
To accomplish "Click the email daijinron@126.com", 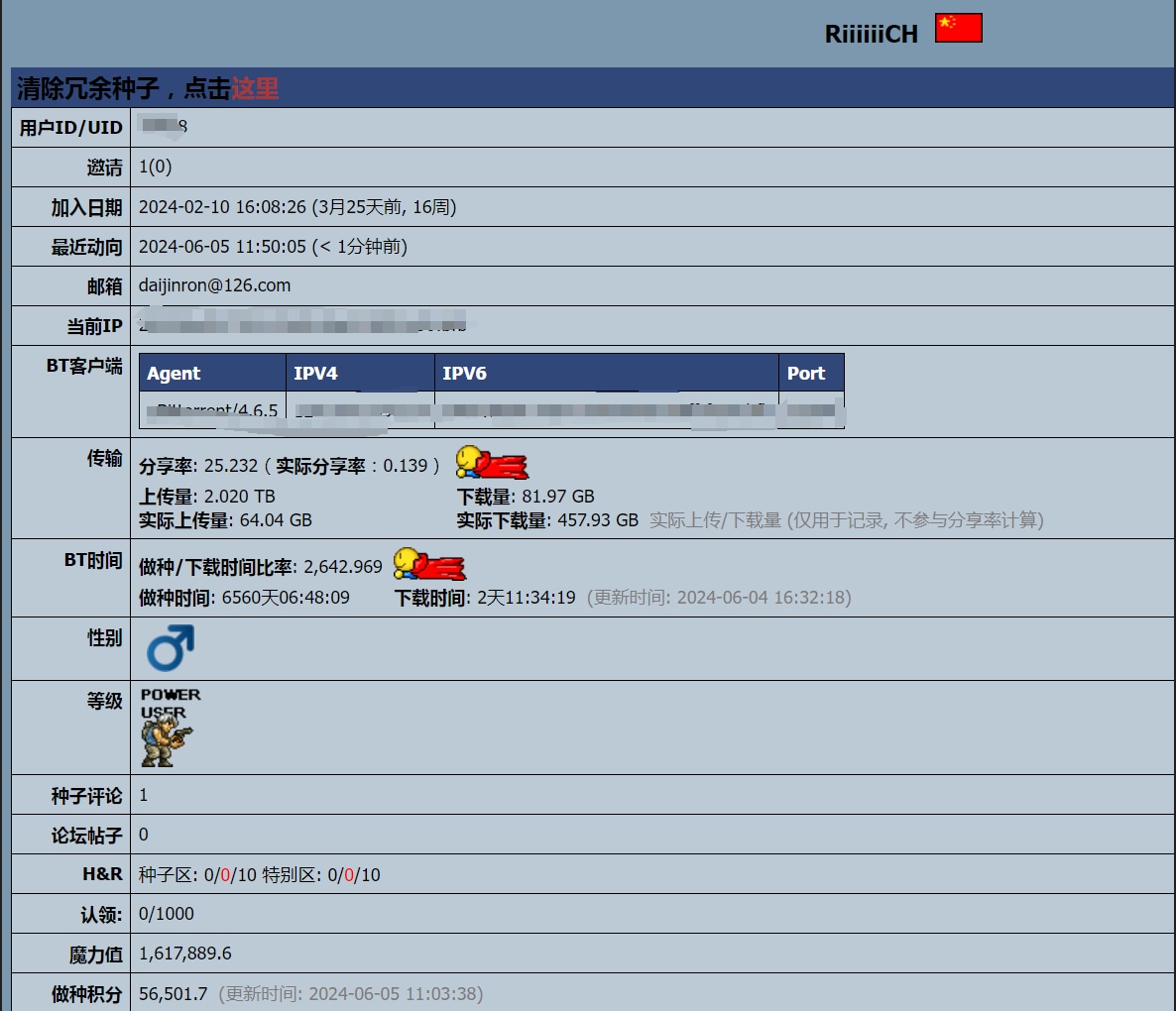I will point(214,285).
